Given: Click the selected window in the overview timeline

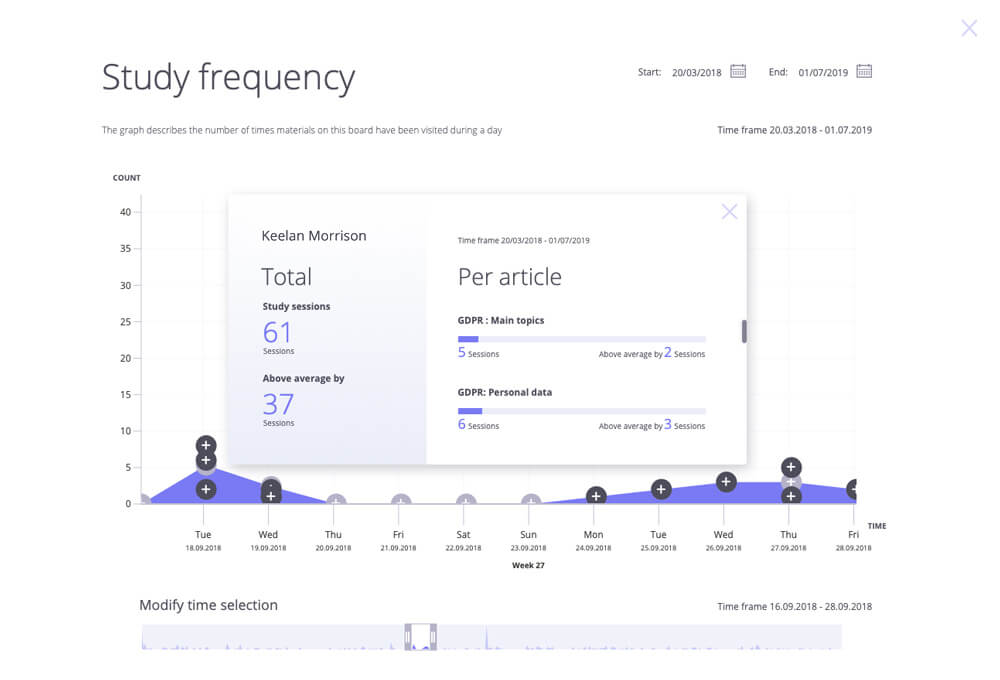Looking at the screenshot, I should click(x=420, y=637).
